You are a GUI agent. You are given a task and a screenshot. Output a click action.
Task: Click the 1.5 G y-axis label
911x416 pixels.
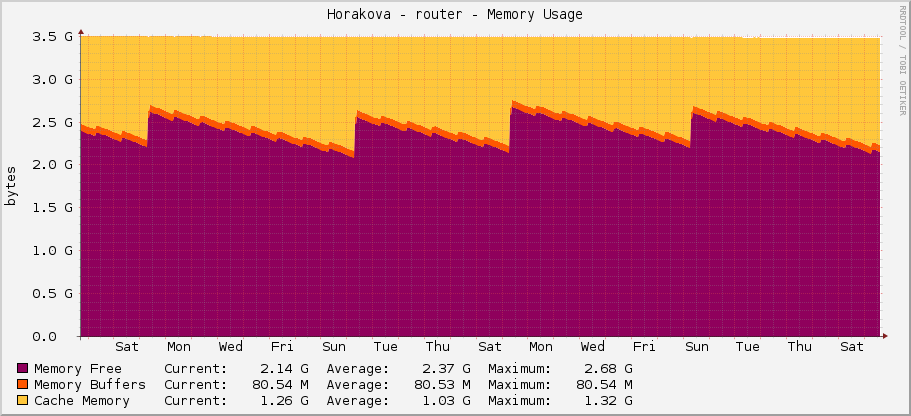[52, 207]
